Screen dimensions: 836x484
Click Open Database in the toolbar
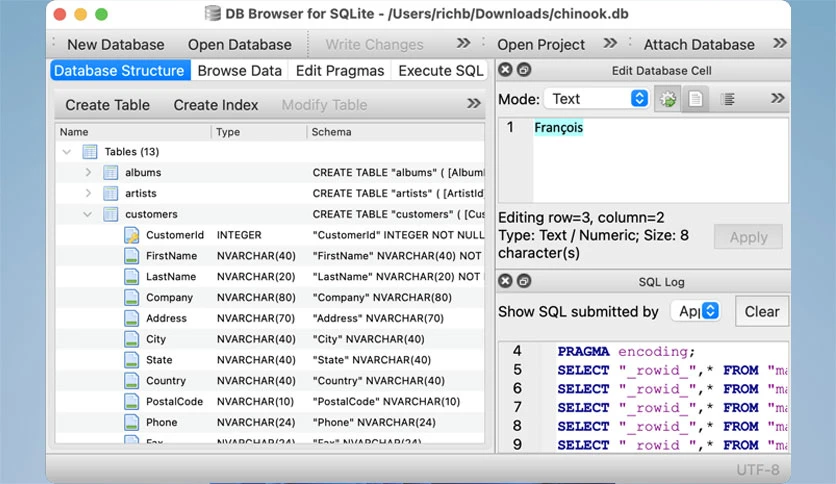(x=239, y=45)
